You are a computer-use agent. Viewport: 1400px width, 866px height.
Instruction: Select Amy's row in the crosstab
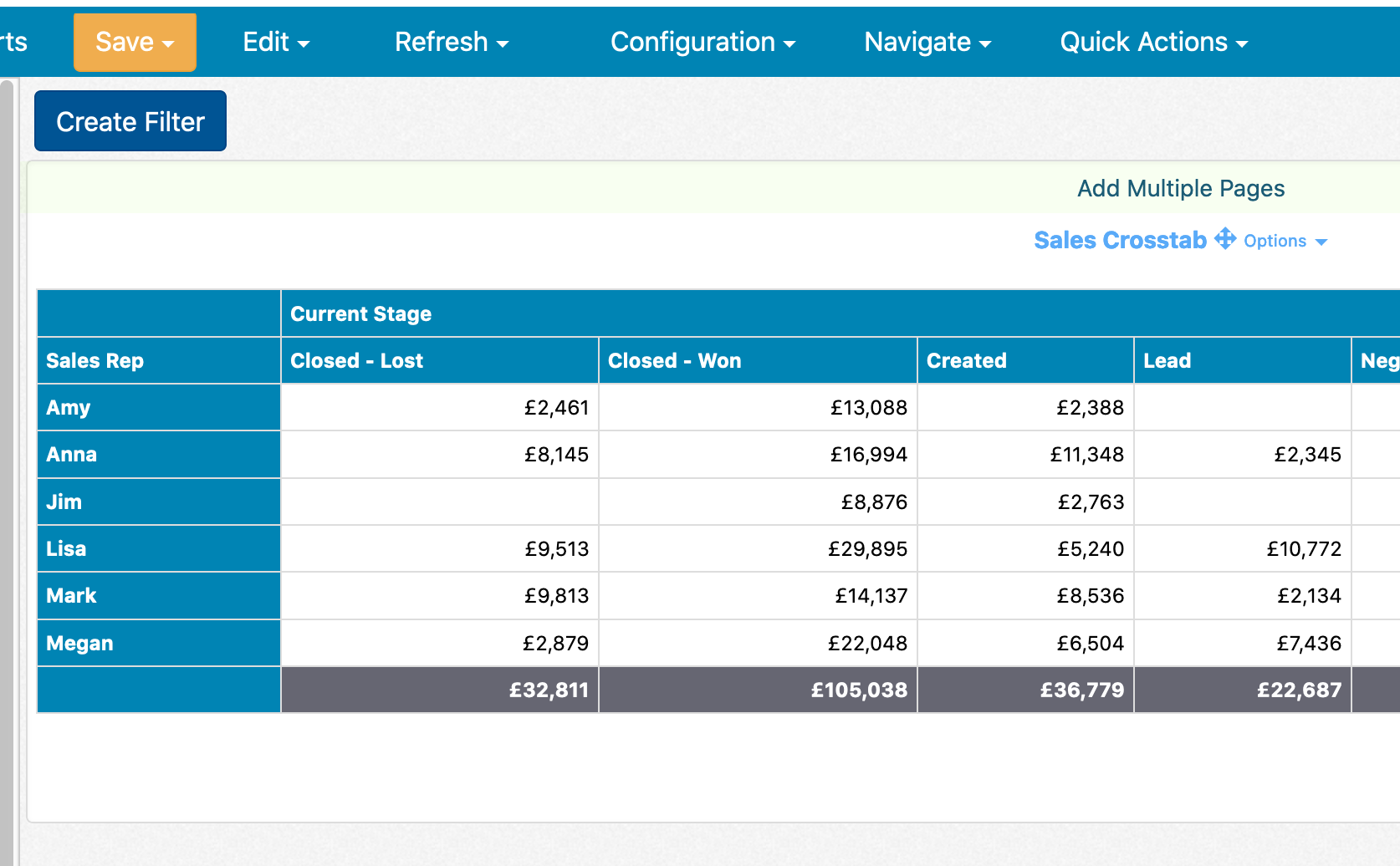[158, 407]
